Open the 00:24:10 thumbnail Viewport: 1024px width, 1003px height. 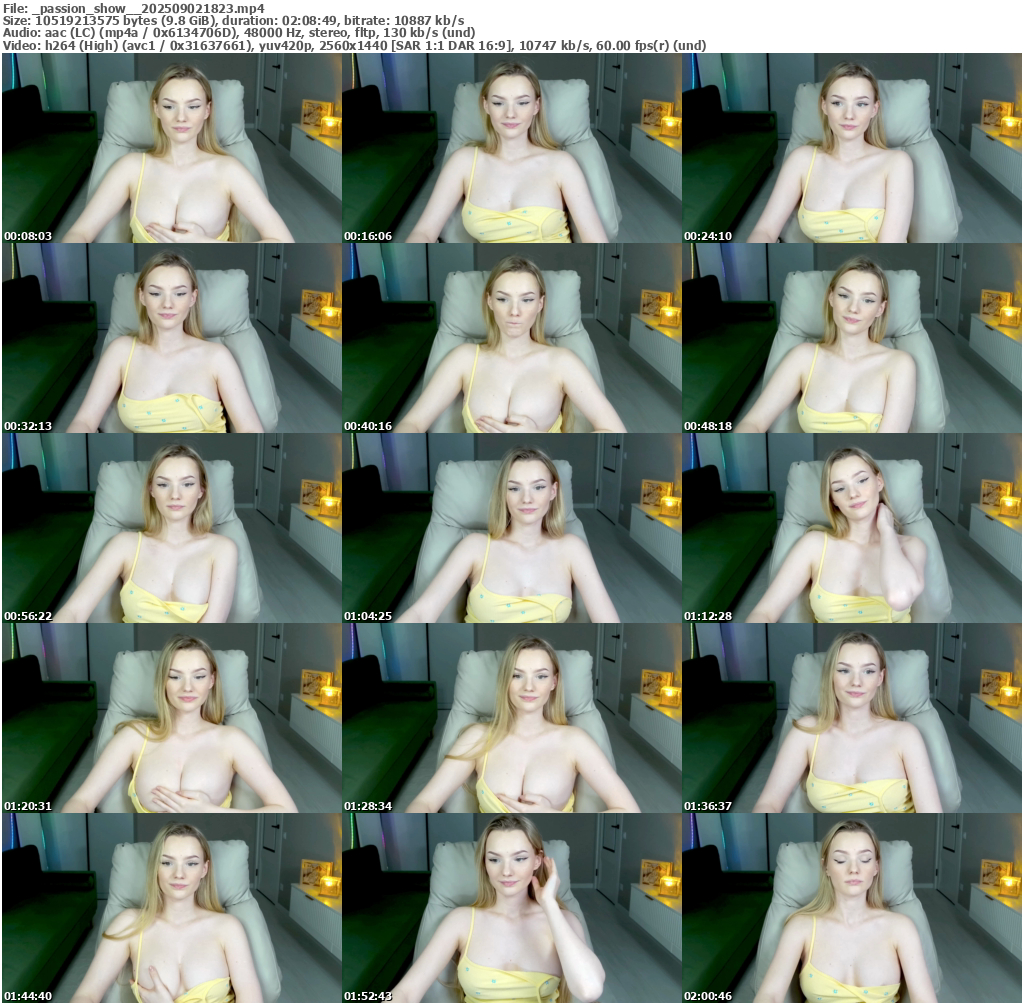coord(851,148)
